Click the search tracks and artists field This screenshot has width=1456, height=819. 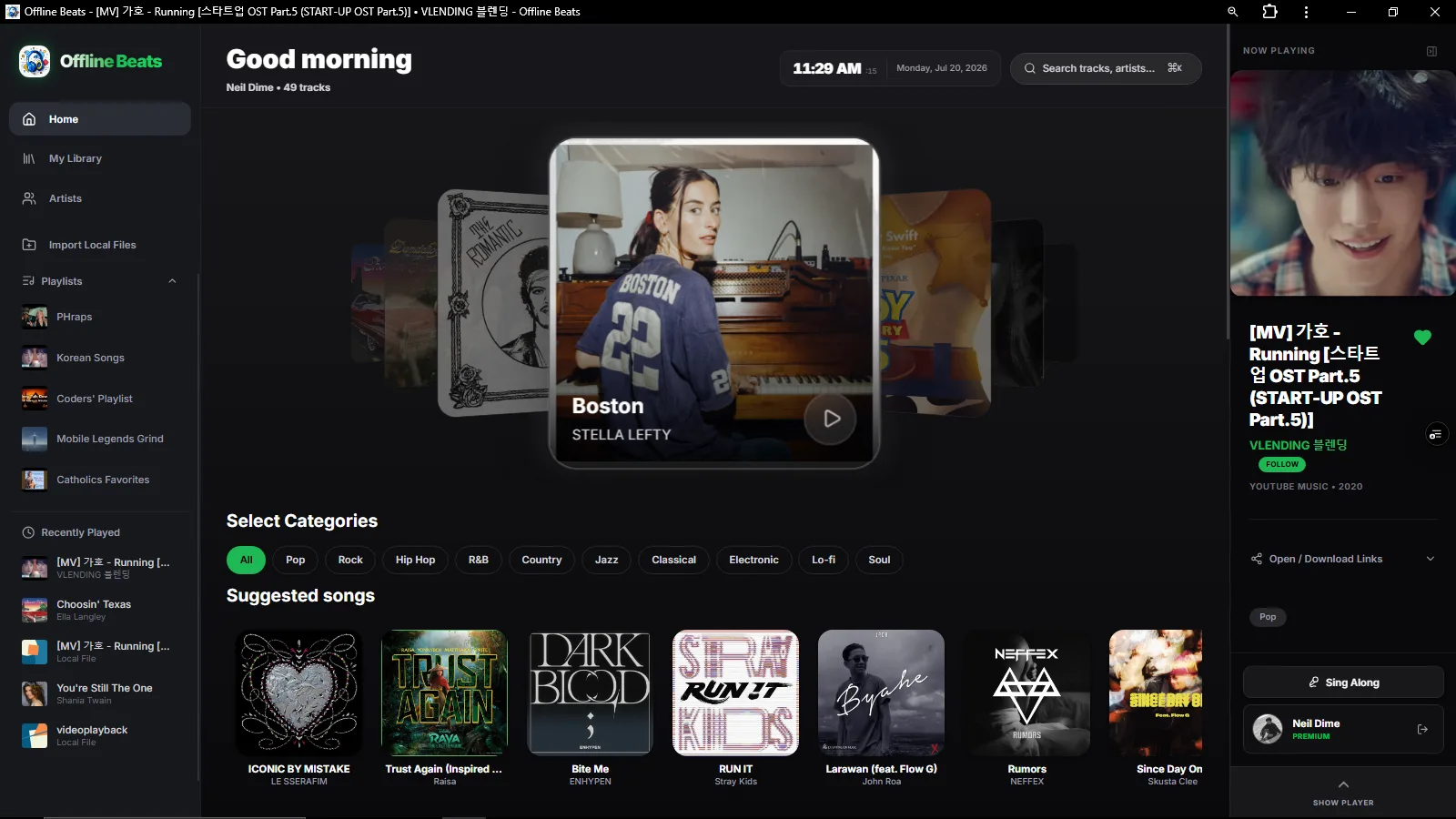click(x=1106, y=68)
